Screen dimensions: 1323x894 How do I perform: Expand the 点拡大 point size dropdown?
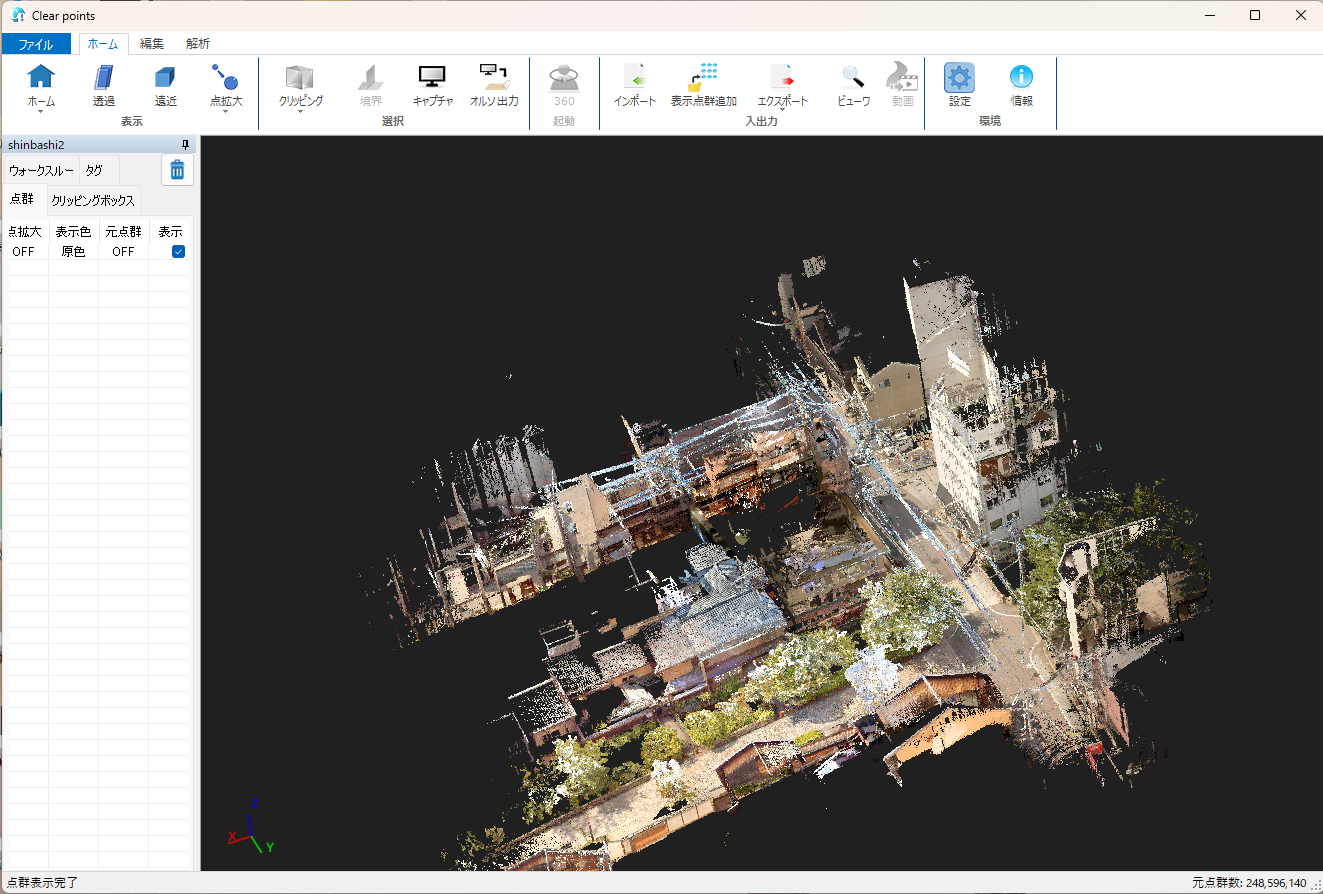(226, 112)
